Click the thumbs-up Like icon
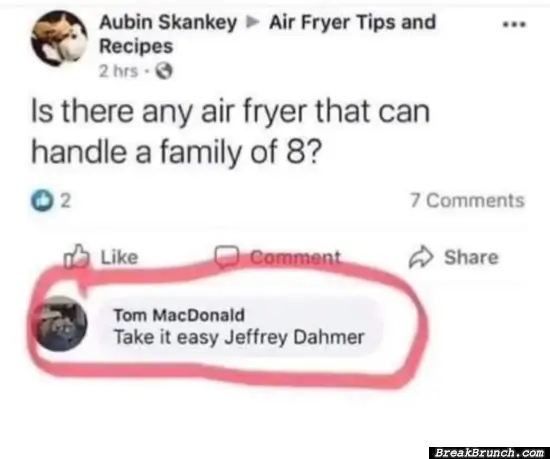Viewport: 550px width, 459px height. click(x=75, y=256)
